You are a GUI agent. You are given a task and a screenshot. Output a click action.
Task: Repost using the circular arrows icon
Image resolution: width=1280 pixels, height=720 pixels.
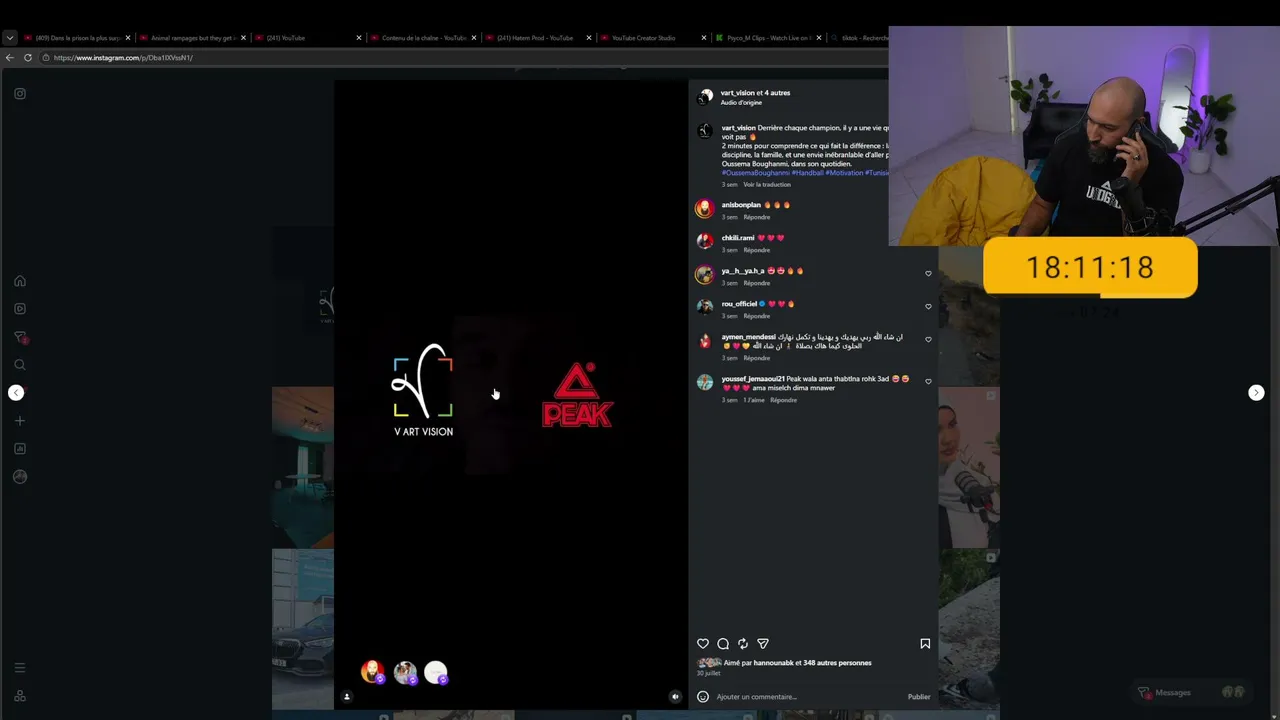point(743,644)
